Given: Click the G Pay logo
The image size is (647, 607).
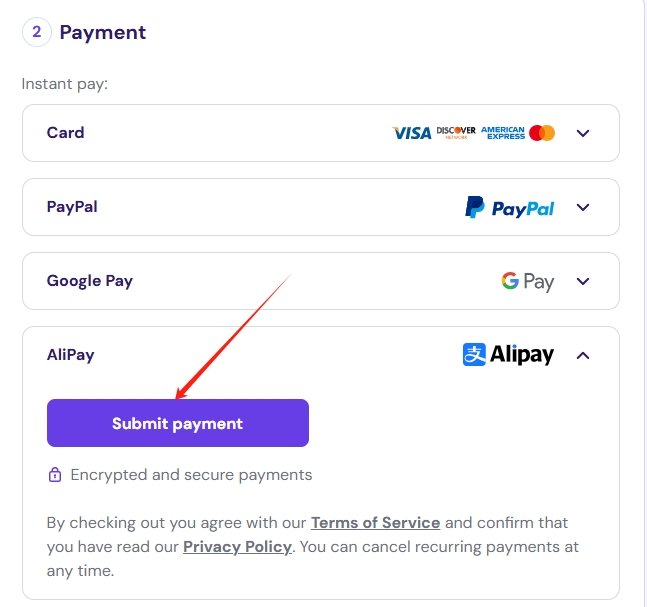Looking at the screenshot, I should click(x=527, y=282).
